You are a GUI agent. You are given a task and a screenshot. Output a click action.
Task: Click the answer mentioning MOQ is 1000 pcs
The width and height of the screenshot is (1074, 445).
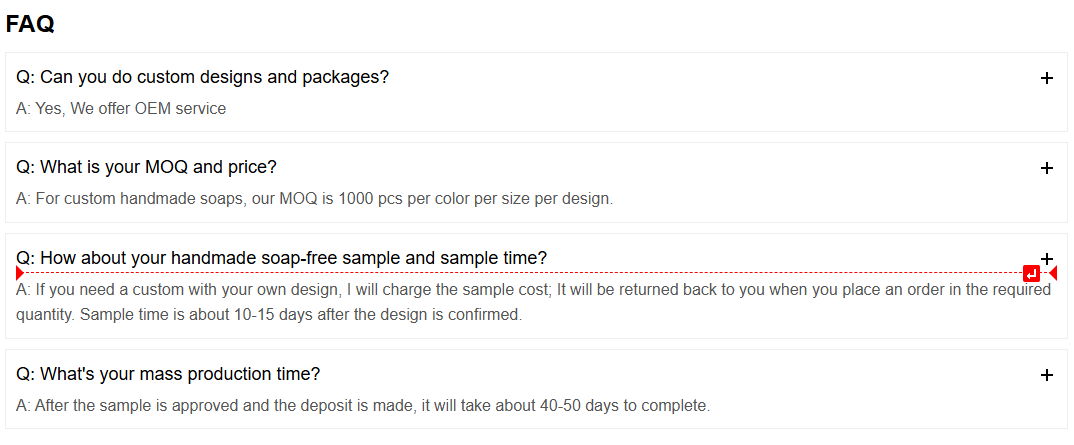tap(314, 199)
